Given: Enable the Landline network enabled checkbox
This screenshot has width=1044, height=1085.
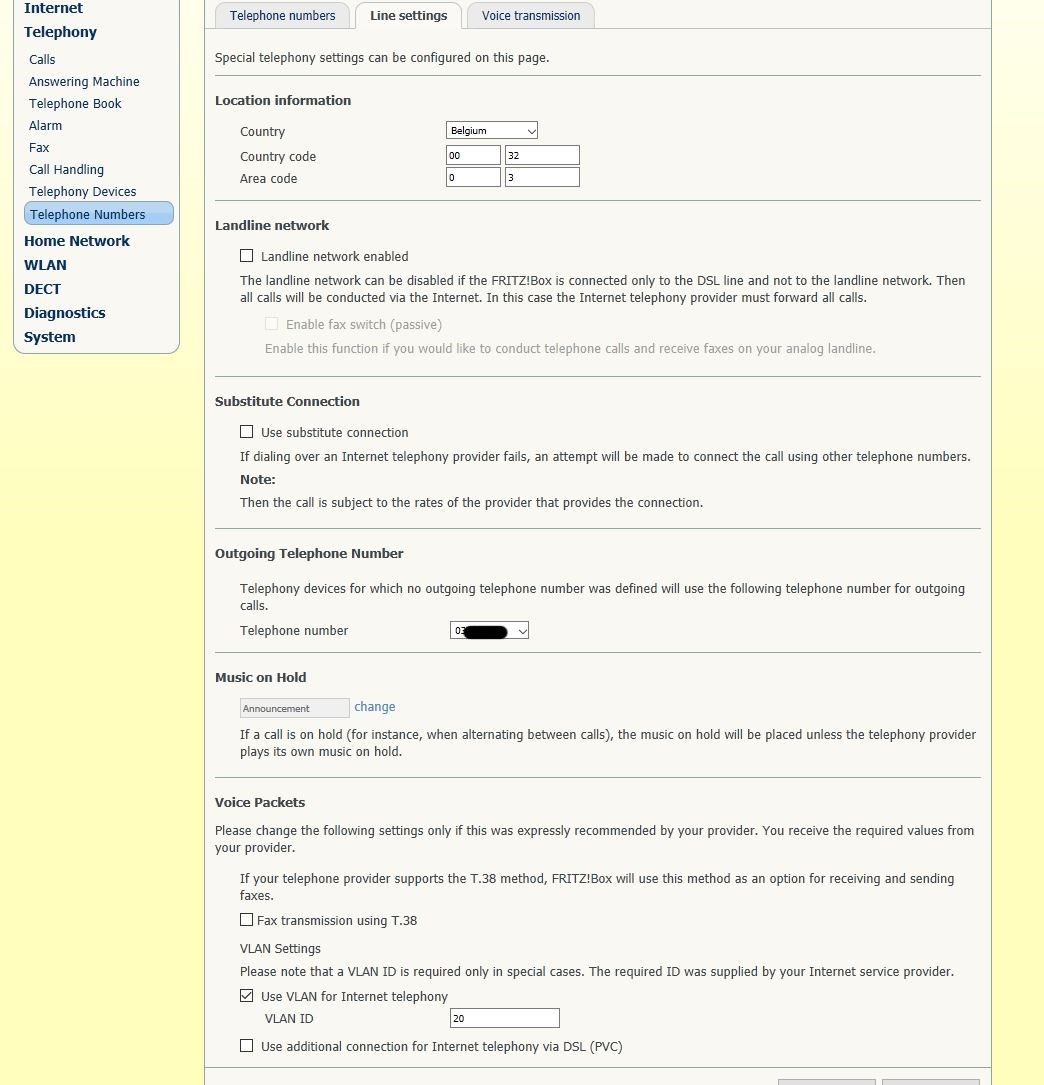Looking at the screenshot, I should pyautogui.click(x=247, y=256).
